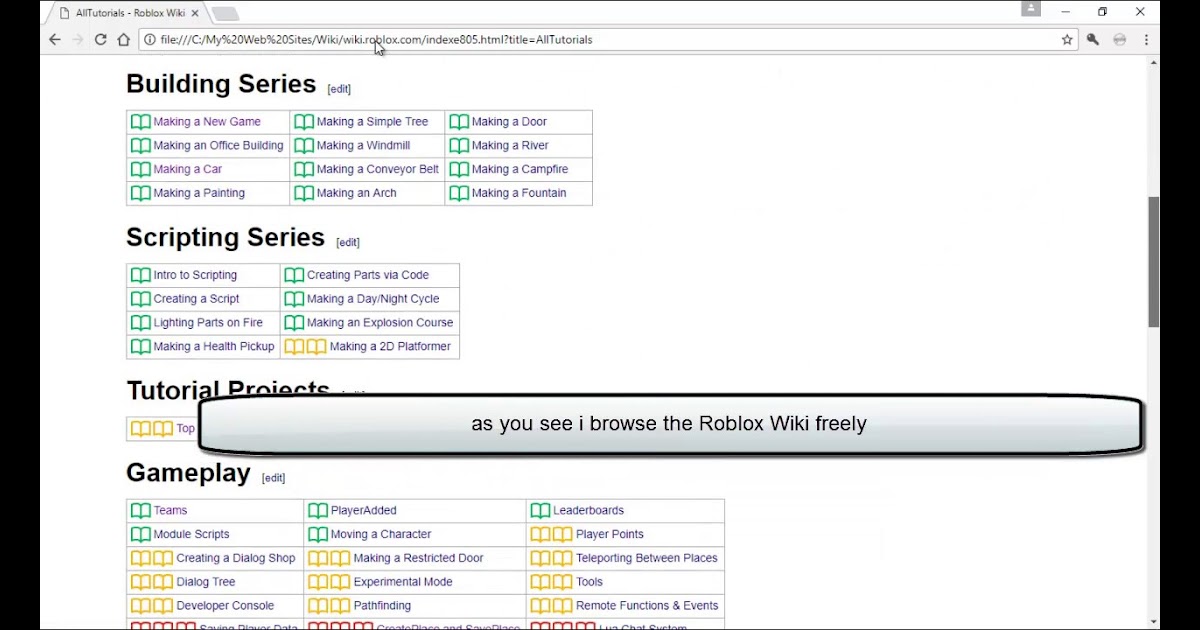Open Making a Conveyor Belt tutorial
Viewport: 1200px width, 630px height.
click(378, 170)
